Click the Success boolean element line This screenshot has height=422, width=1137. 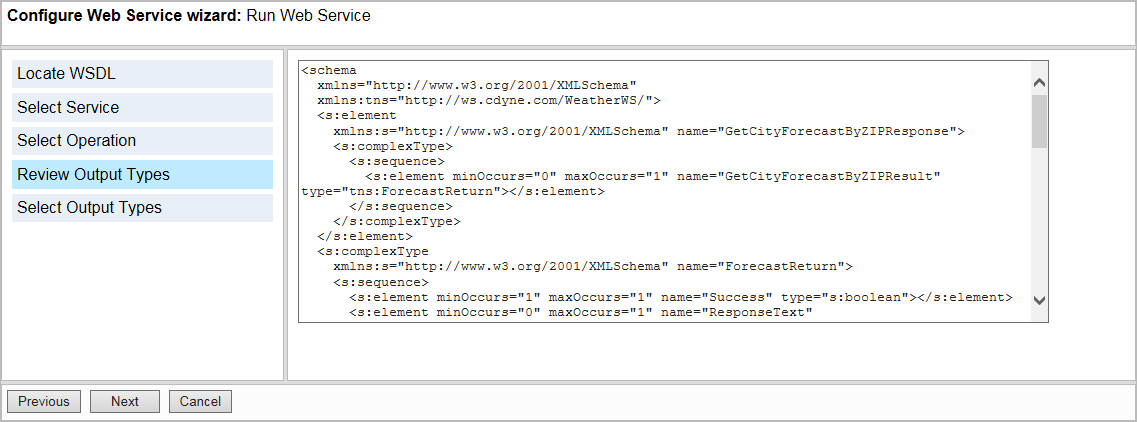point(680,297)
